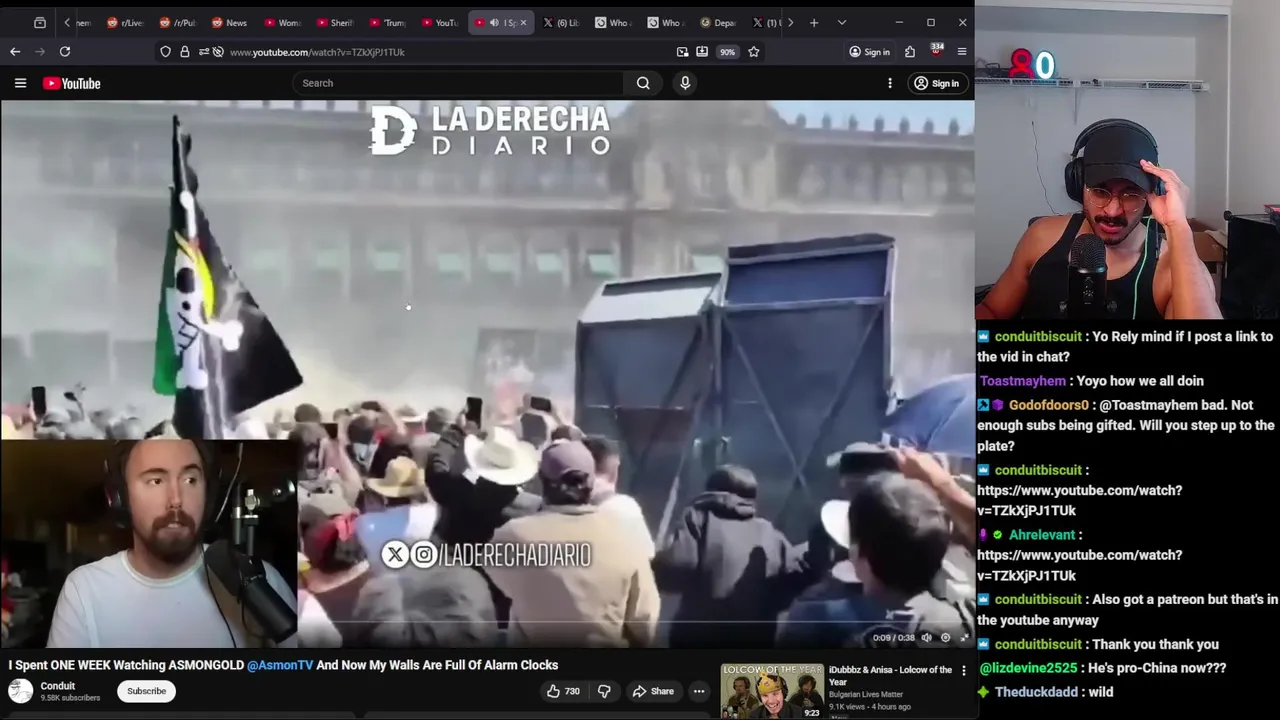Open the extension with 334 badge
The height and width of the screenshot is (720, 1280).
[936, 50]
